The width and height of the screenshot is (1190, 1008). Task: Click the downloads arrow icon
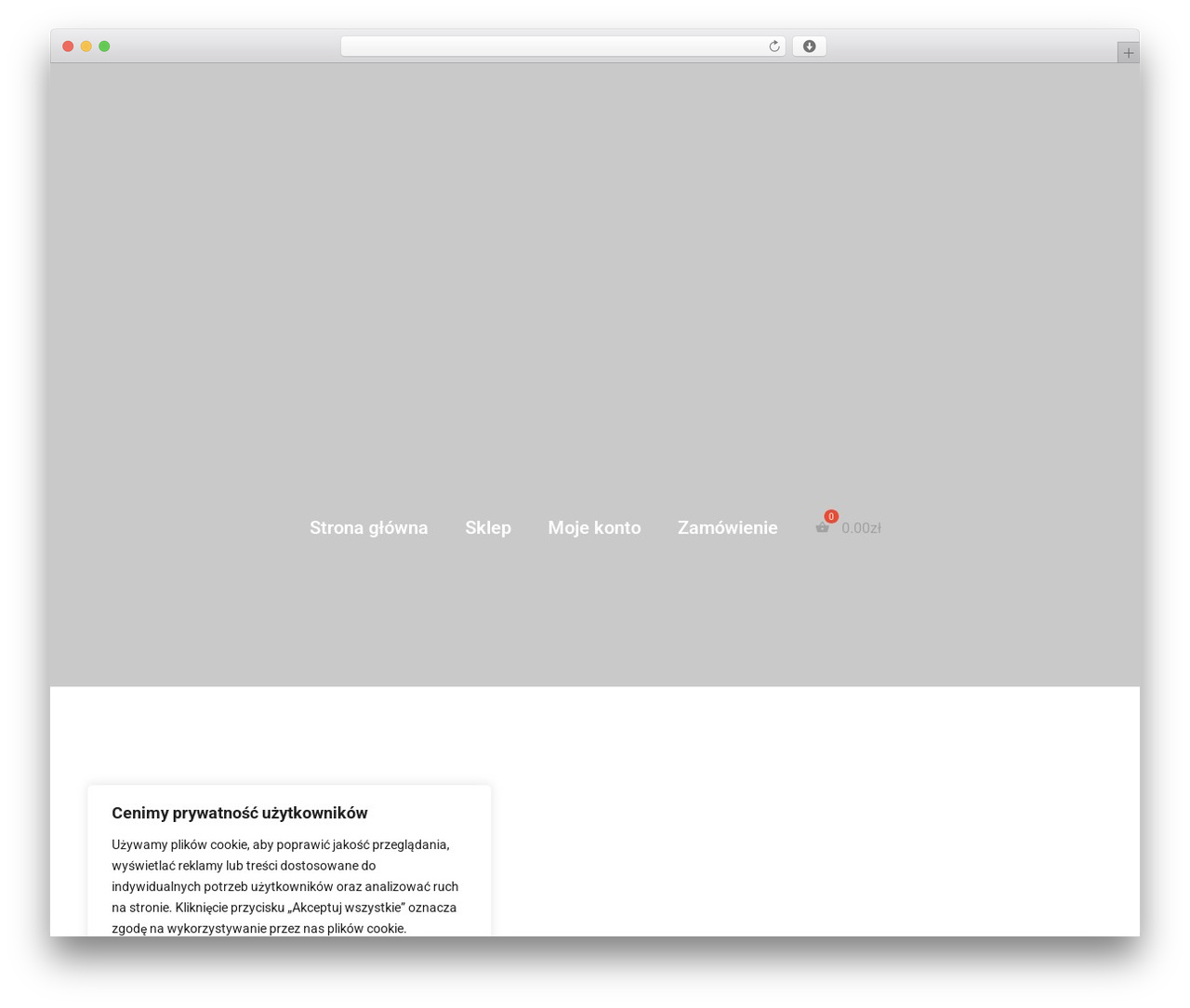[x=809, y=46]
